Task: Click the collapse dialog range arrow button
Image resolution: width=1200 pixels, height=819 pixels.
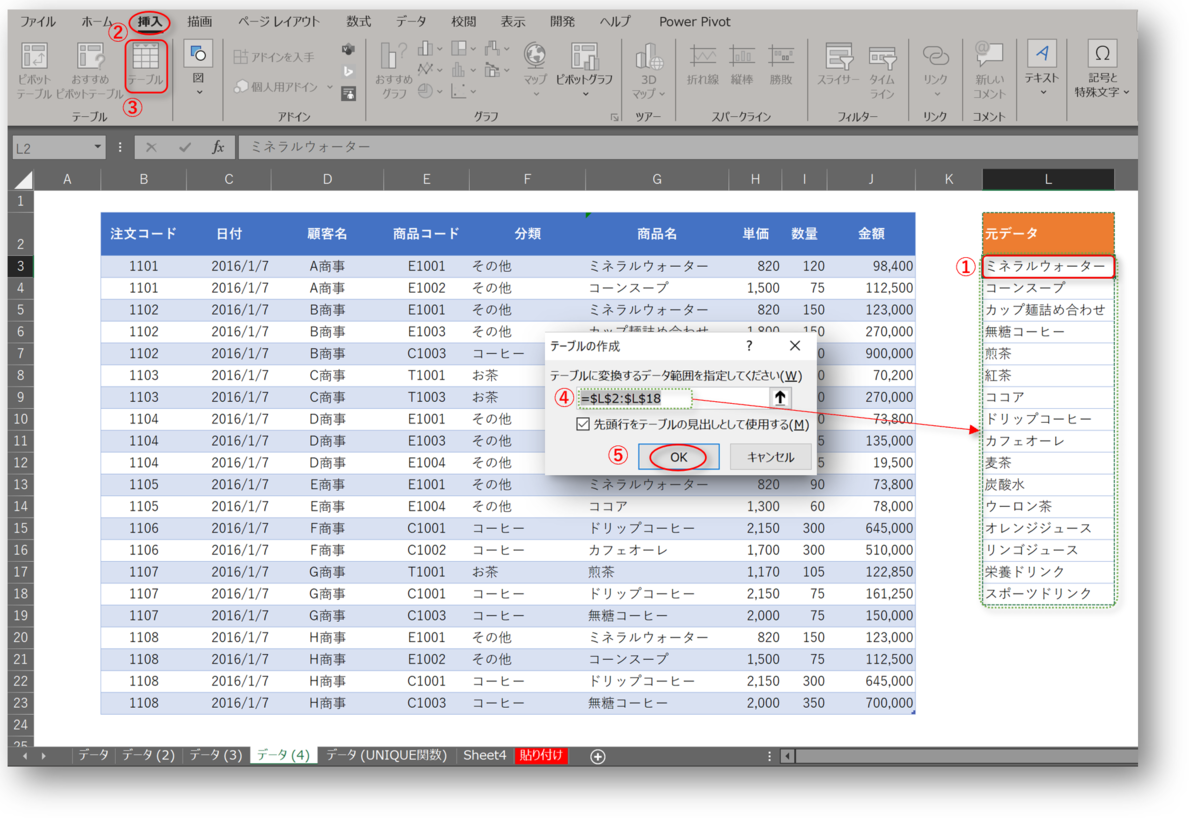Action: pos(780,398)
